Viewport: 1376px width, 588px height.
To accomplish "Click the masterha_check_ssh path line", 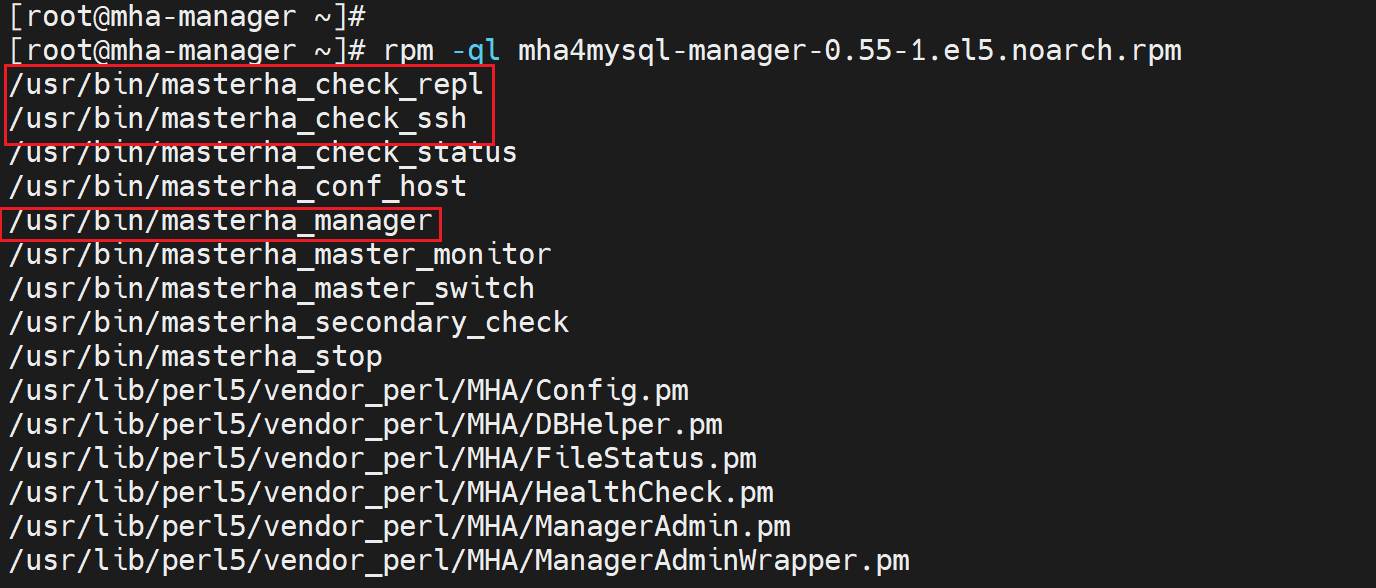I will click(238, 119).
